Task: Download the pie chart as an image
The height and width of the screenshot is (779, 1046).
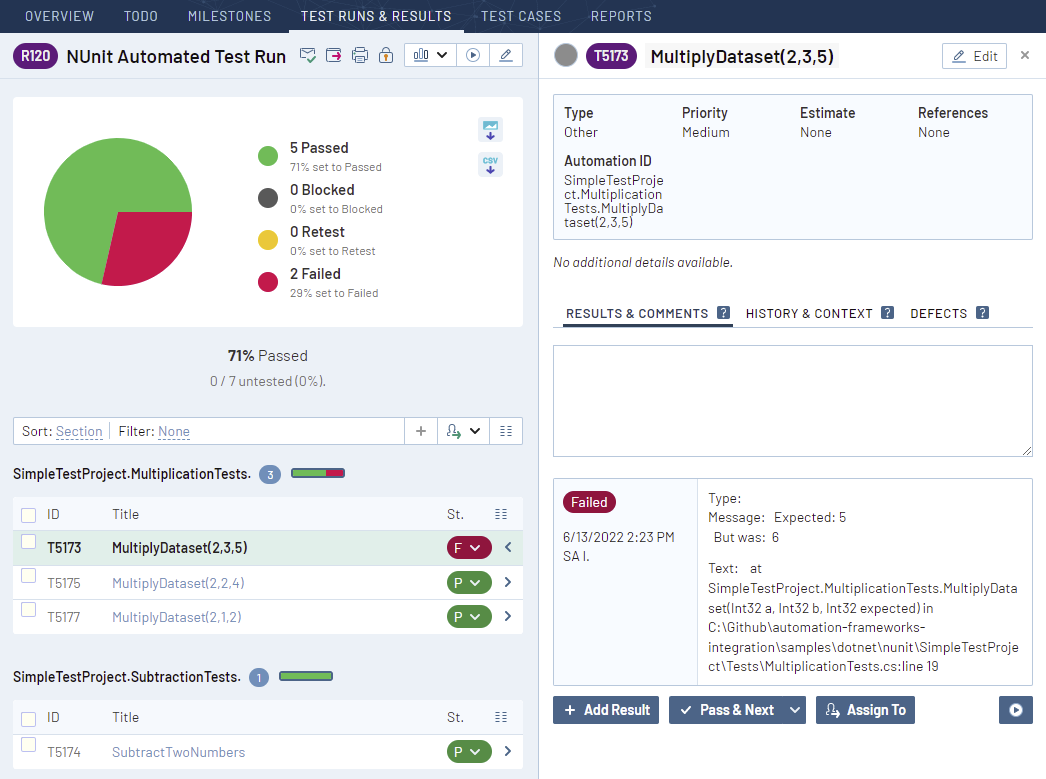Action: pyautogui.click(x=490, y=130)
